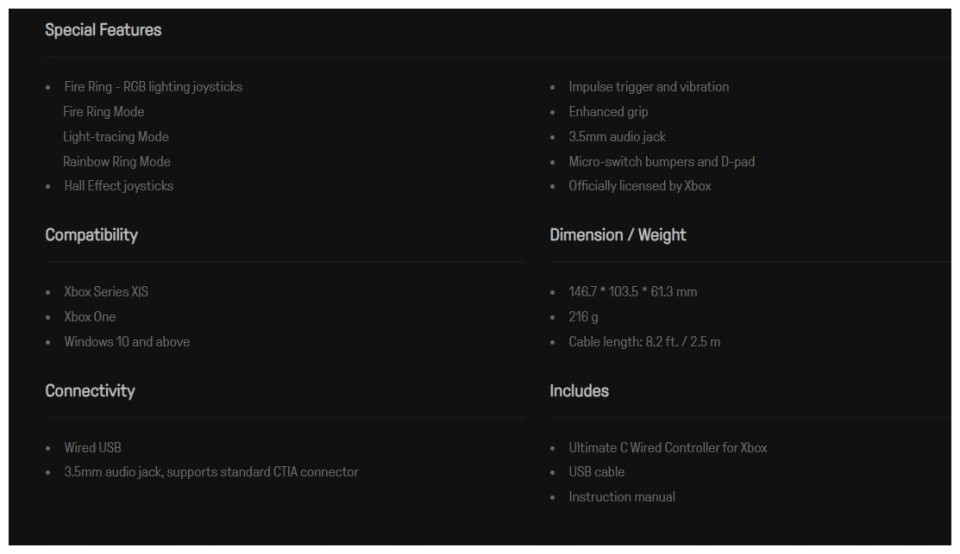Click the Connectivity section heading
The image size is (960, 554).
[x=90, y=391]
